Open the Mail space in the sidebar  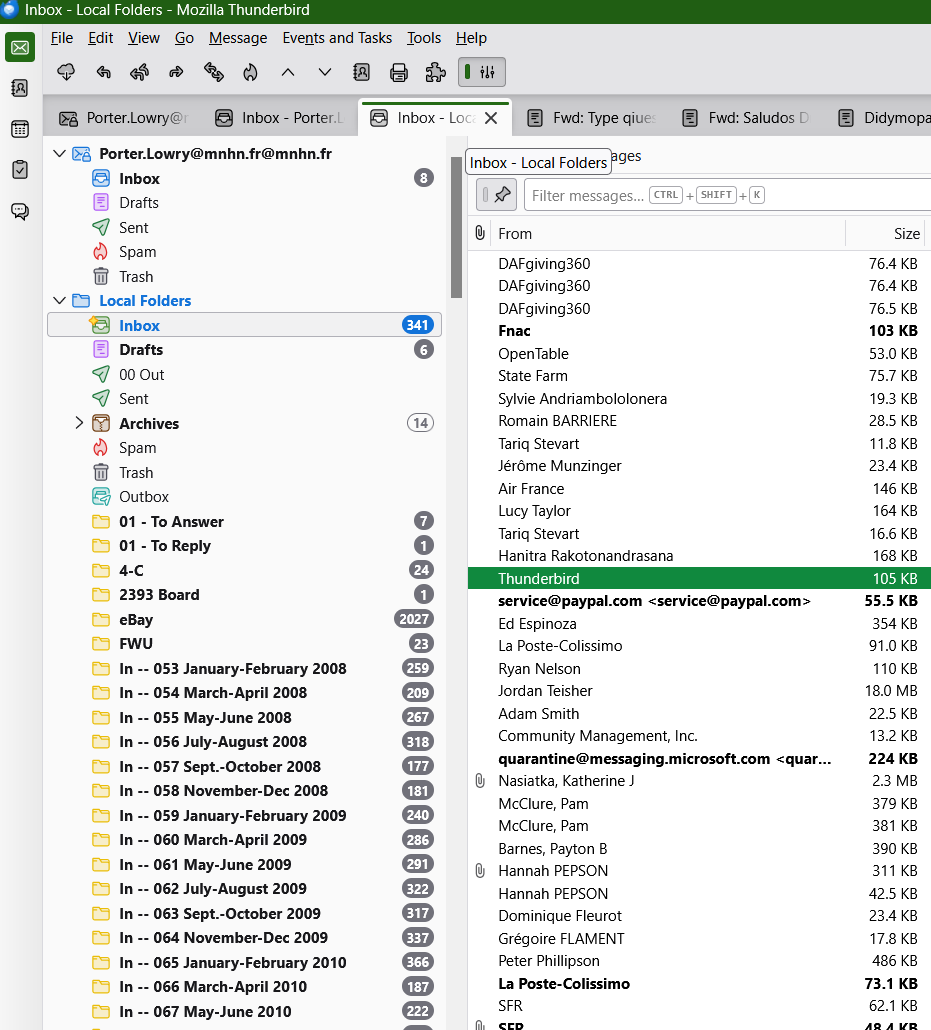(x=20, y=47)
